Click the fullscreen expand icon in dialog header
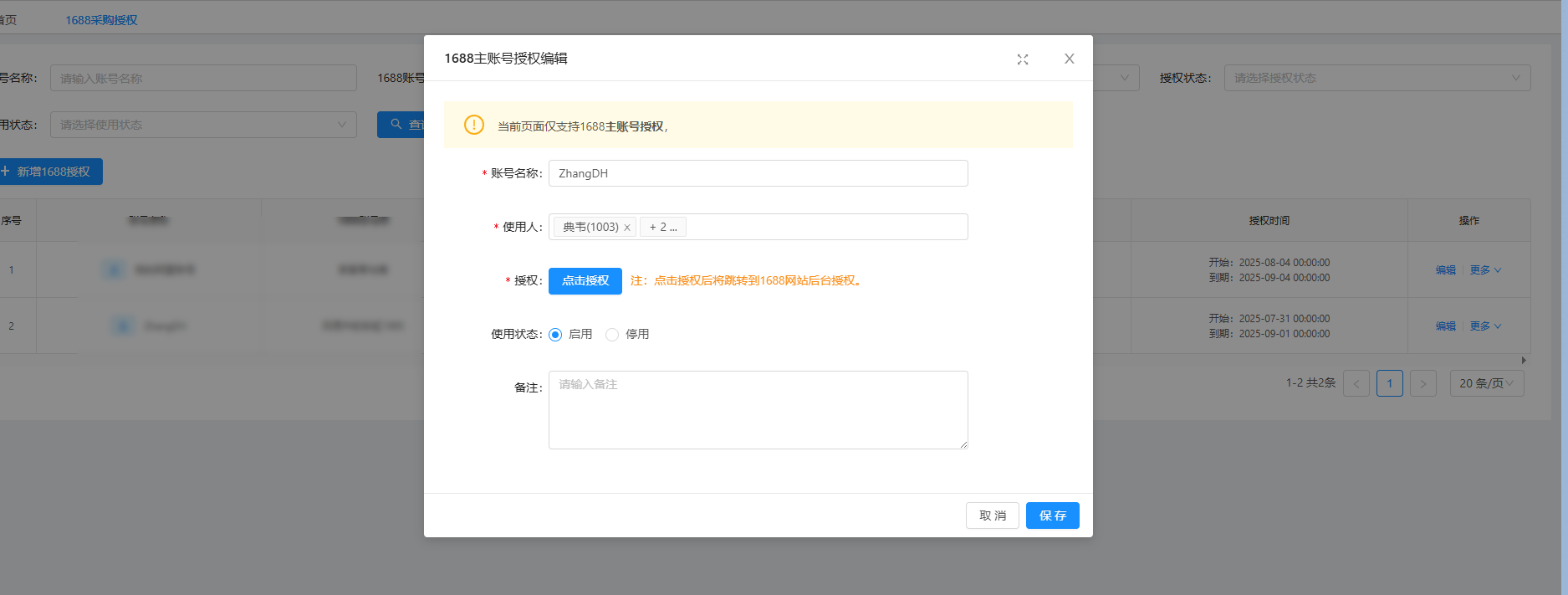 [x=1022, y=59]
